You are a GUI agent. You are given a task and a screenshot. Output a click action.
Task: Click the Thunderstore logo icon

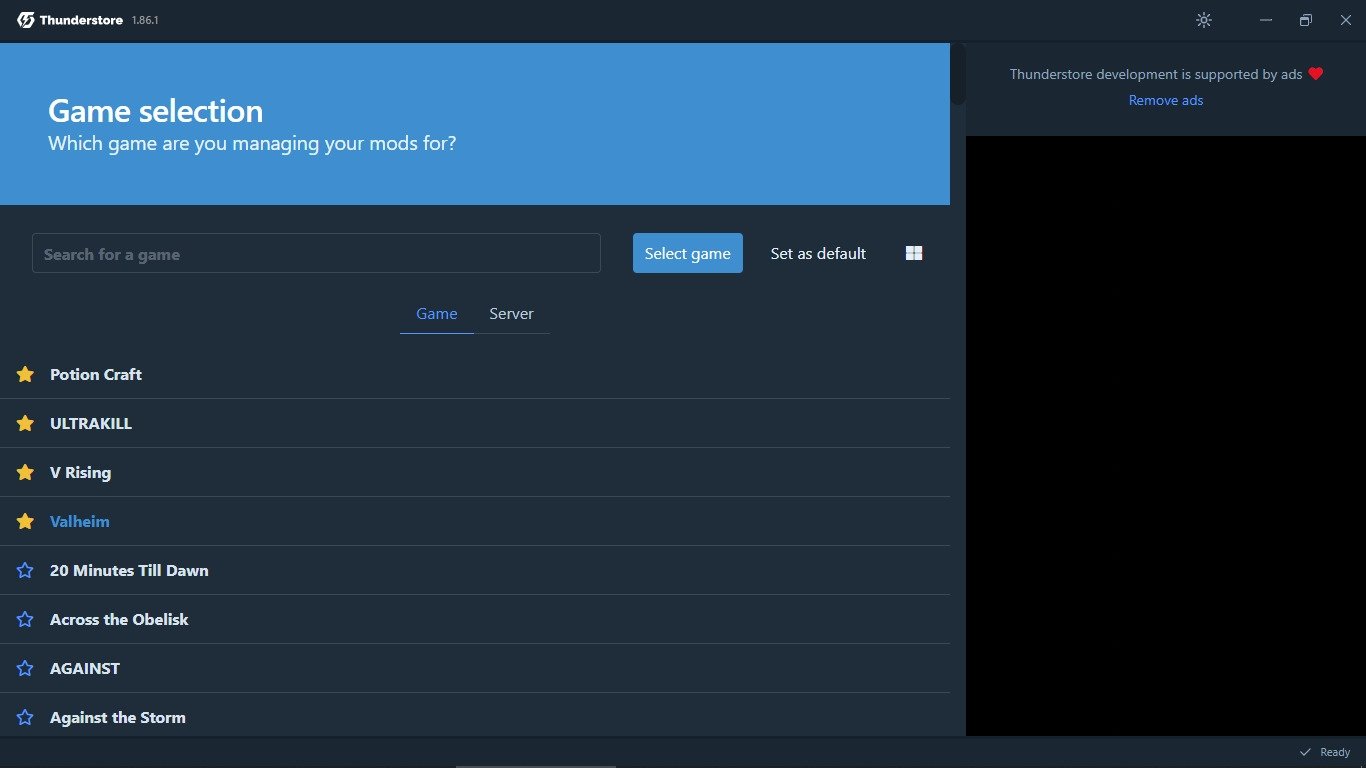click(26, 20)
